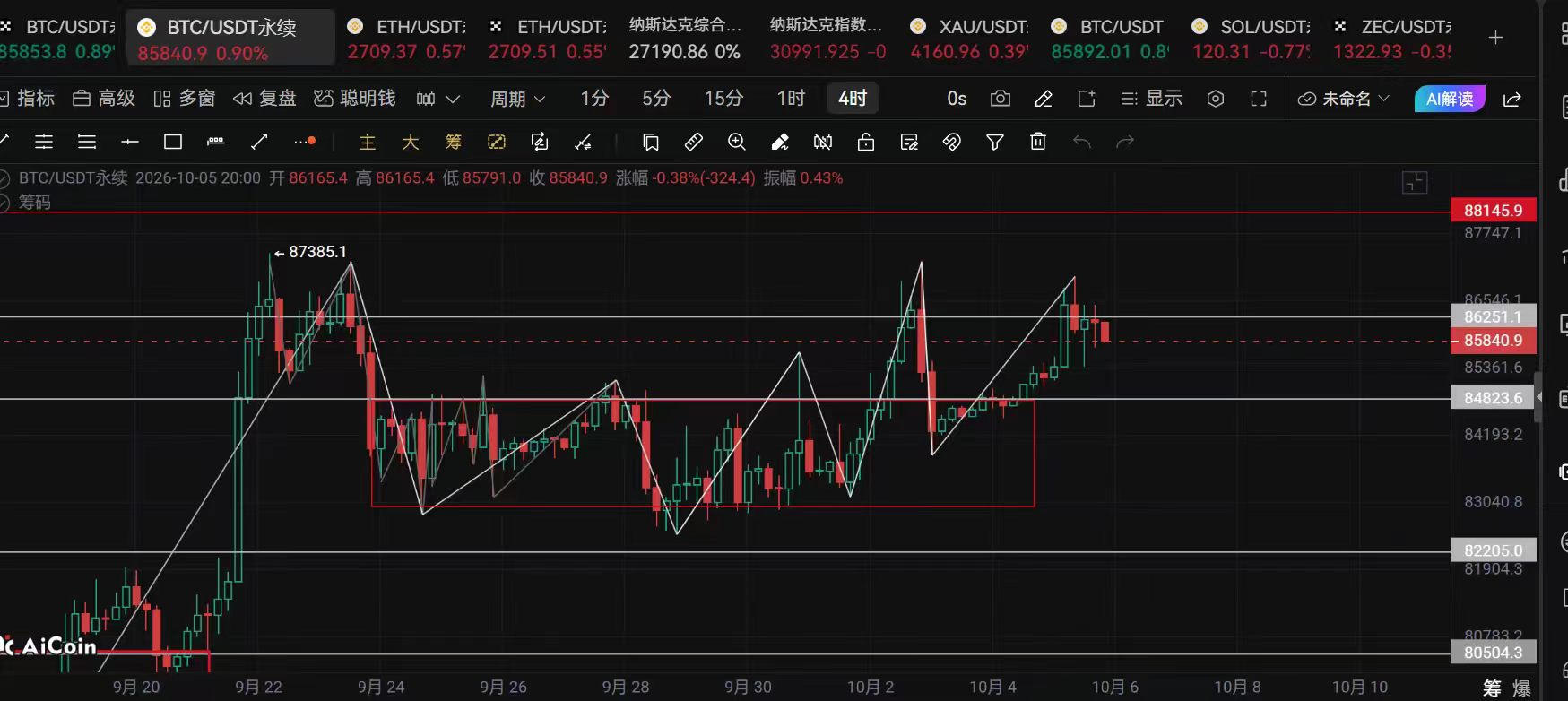This screenshot has height=701, width=1568.
Task: Click the ruler measurement tool
Action: [x=693, y=142]
